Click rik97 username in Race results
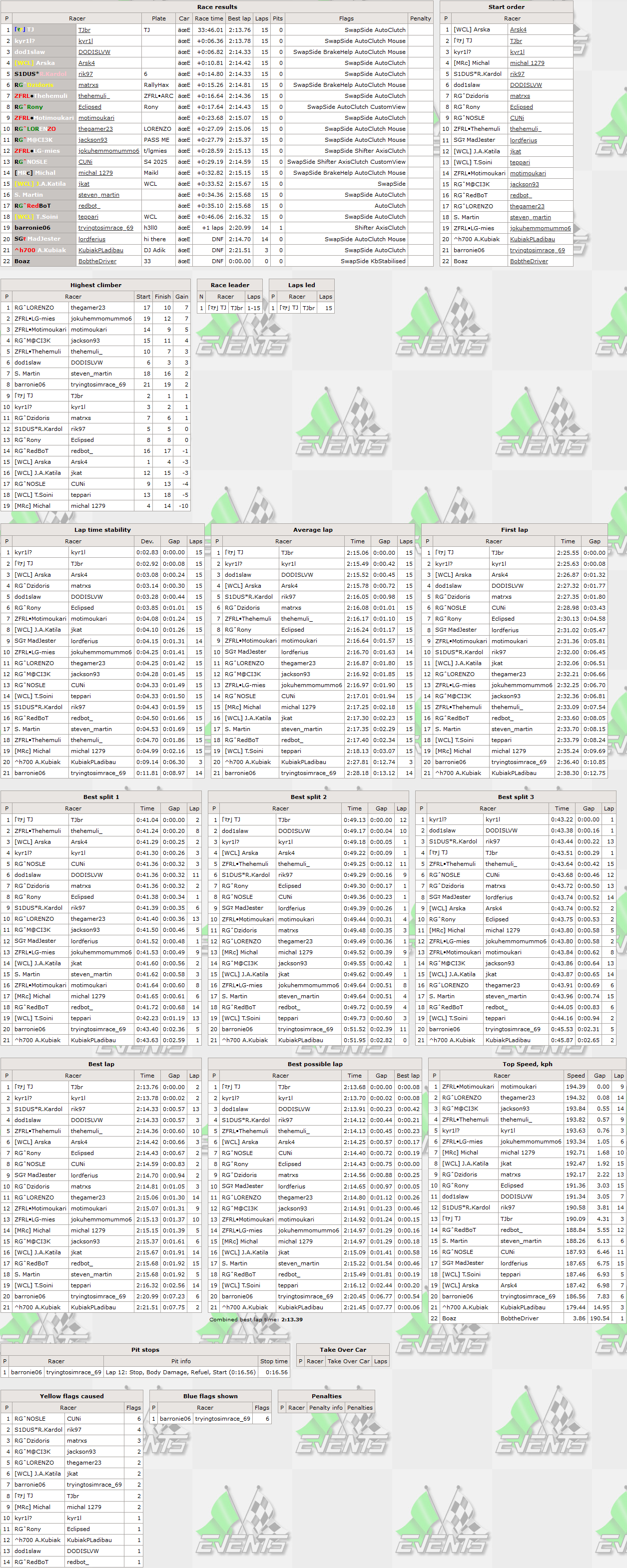Image resolution: width=627 pixels, height=1568 pixels. 85,73
